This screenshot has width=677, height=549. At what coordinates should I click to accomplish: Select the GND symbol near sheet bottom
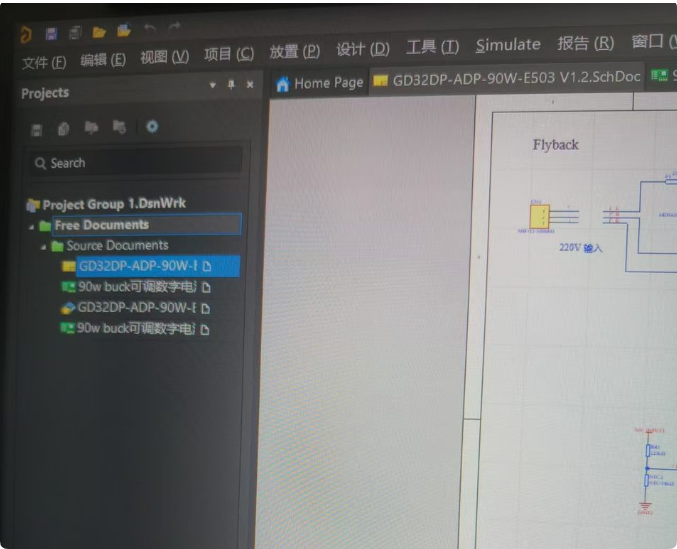click(x=645, y=506)
